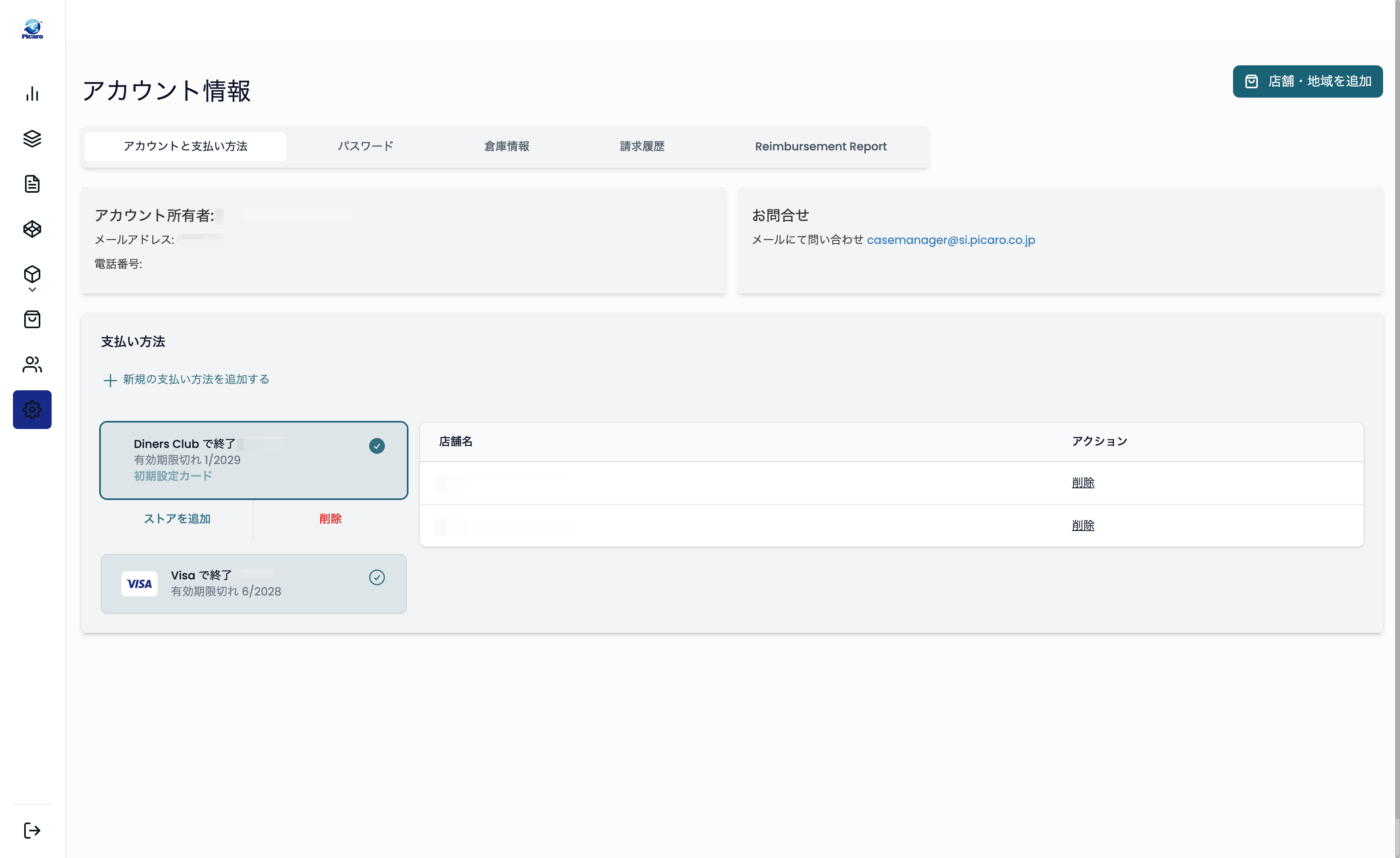
Task: Click the 支払い方法 section heading
Action: click(x=133, y=342)
